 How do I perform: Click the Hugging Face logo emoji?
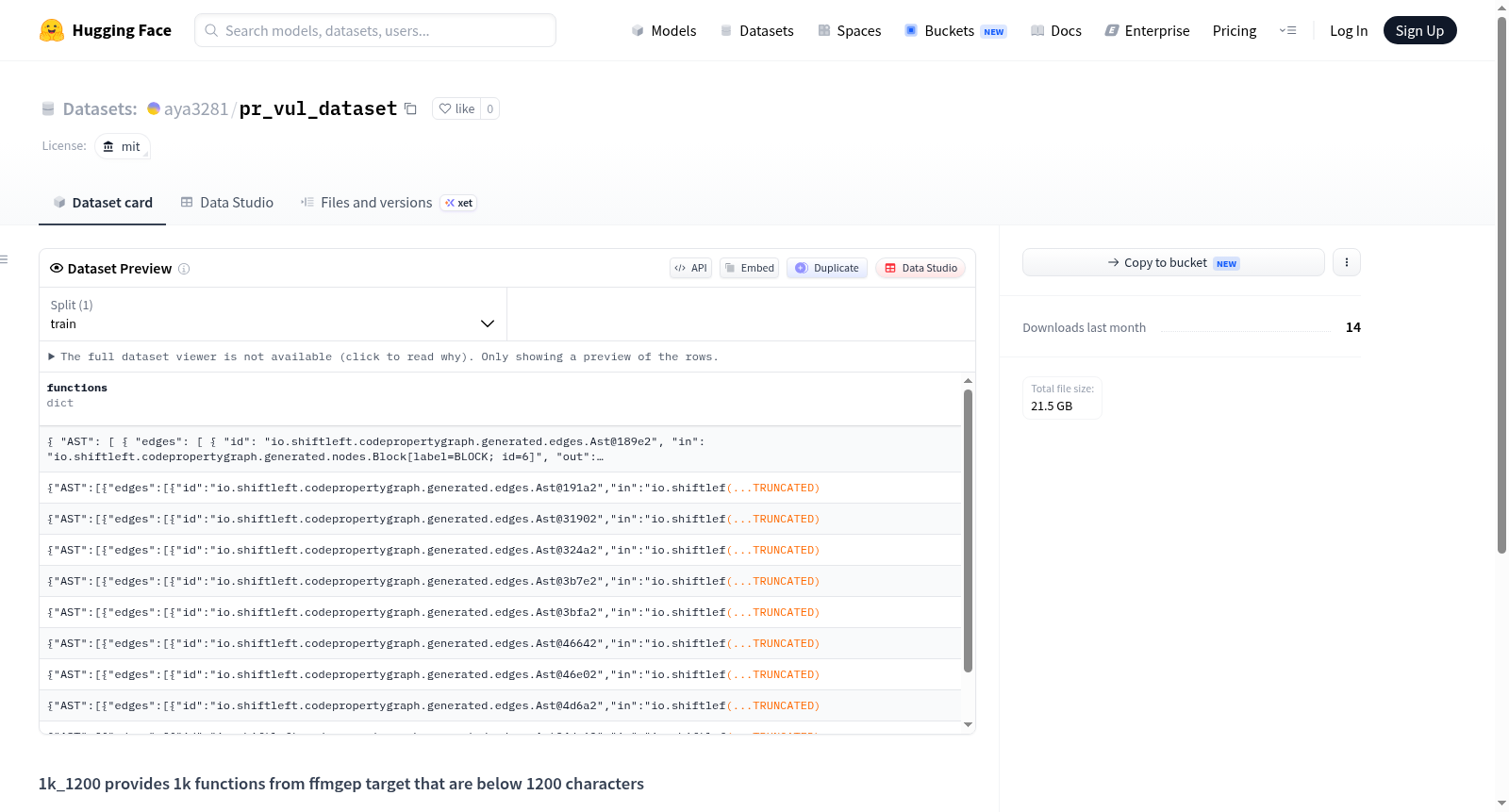coord(51,30)
